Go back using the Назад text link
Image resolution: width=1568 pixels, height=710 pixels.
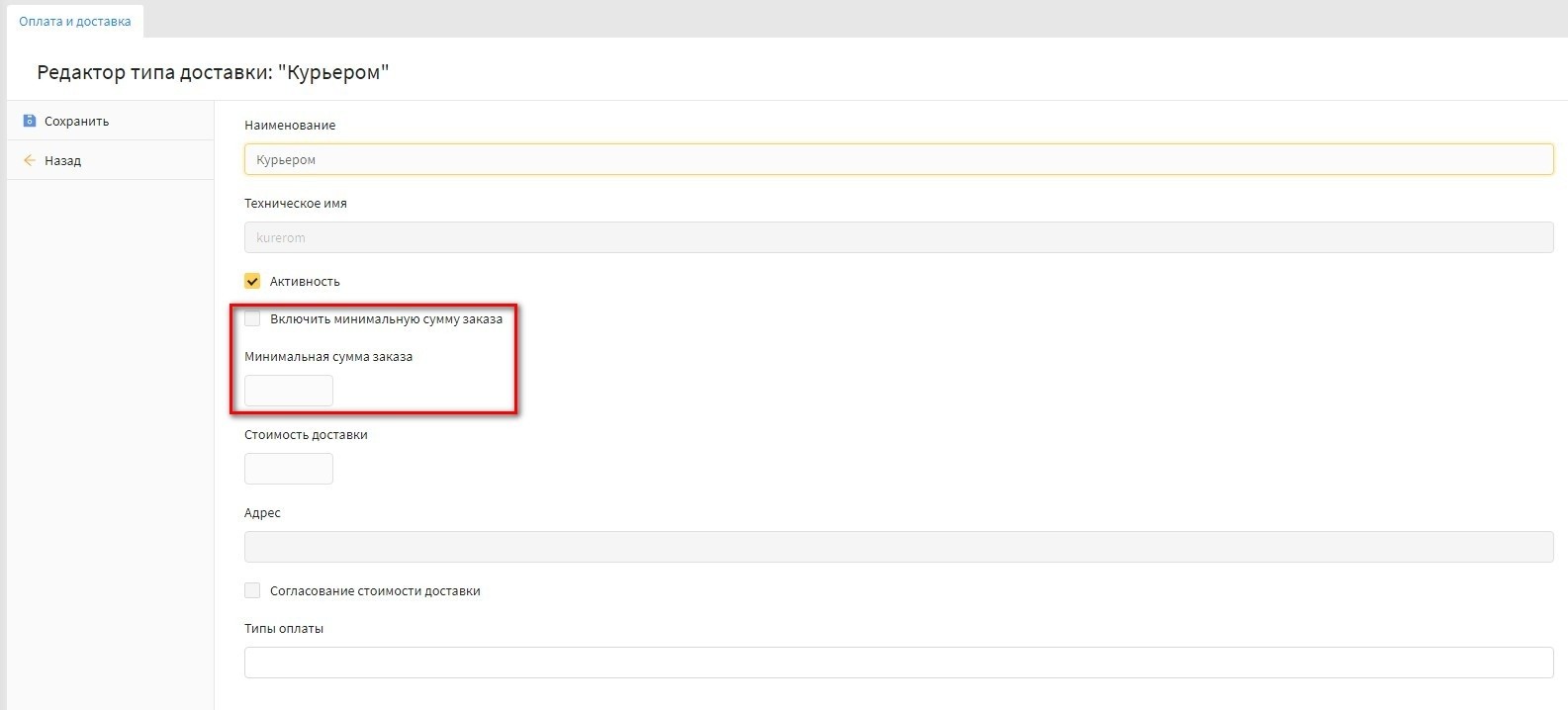coord(62,160)
